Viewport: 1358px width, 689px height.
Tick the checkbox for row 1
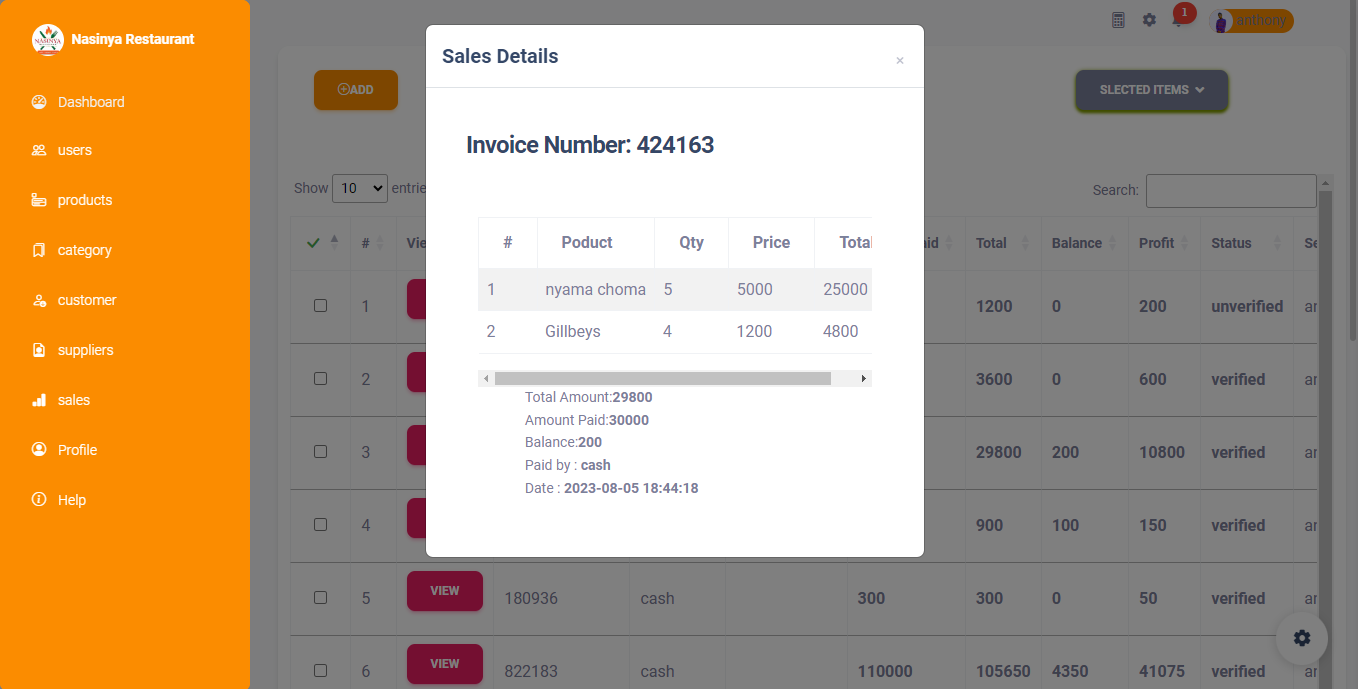pos(320,306)
